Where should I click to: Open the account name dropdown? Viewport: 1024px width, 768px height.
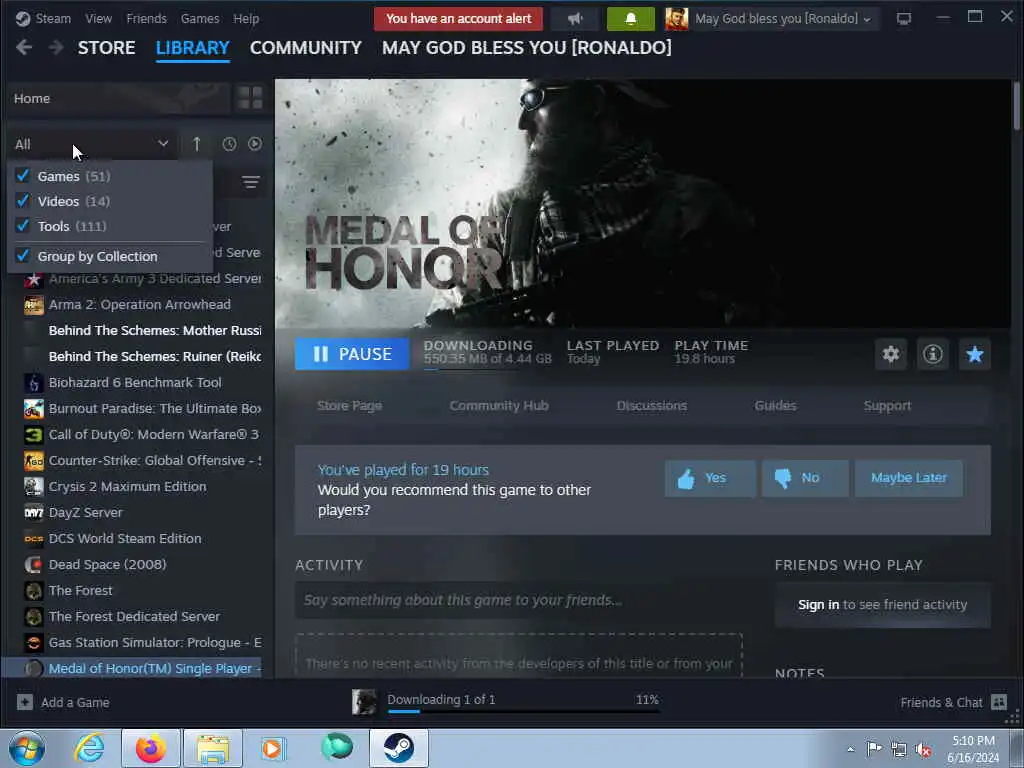(x=783, y=18)
